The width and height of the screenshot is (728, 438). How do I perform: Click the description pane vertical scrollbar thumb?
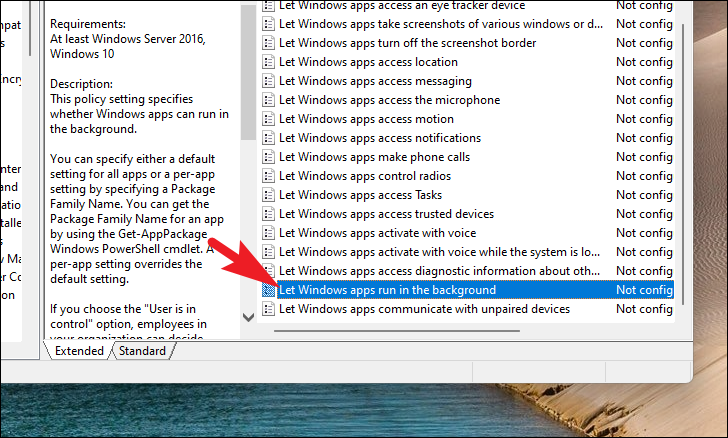248,72
